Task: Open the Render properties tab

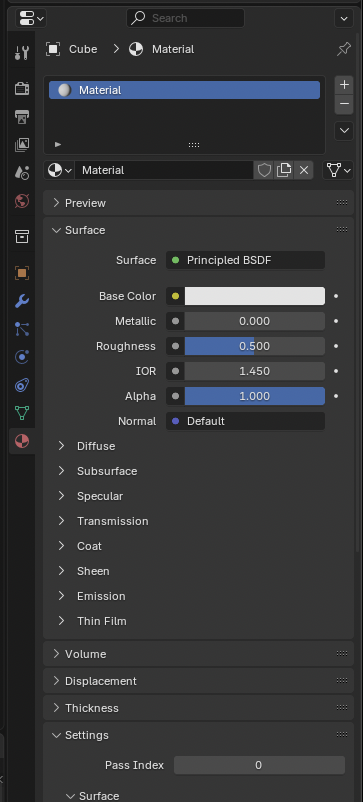Action: pyautogui.click(x=22, y=88)
